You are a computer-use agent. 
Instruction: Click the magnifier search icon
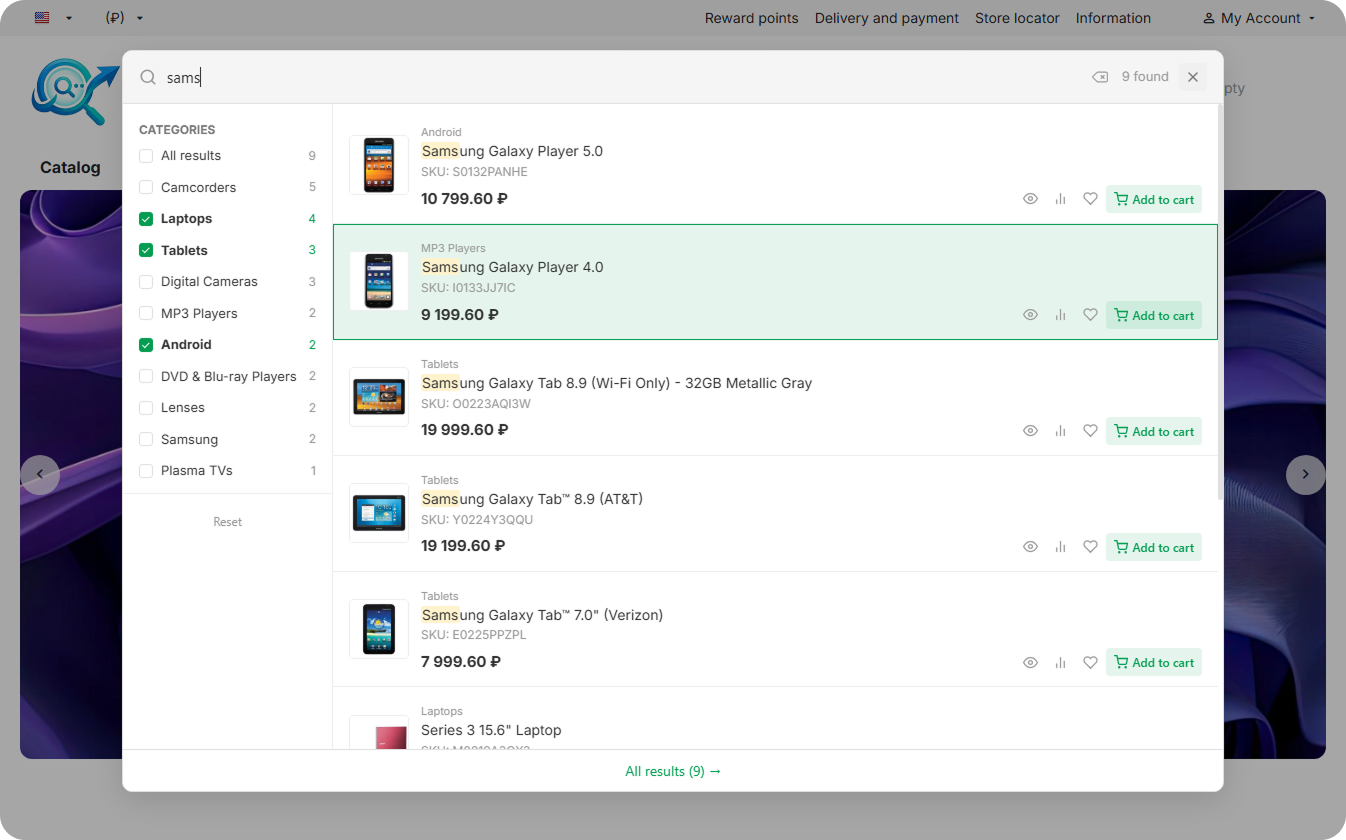(x=148, y=77)
